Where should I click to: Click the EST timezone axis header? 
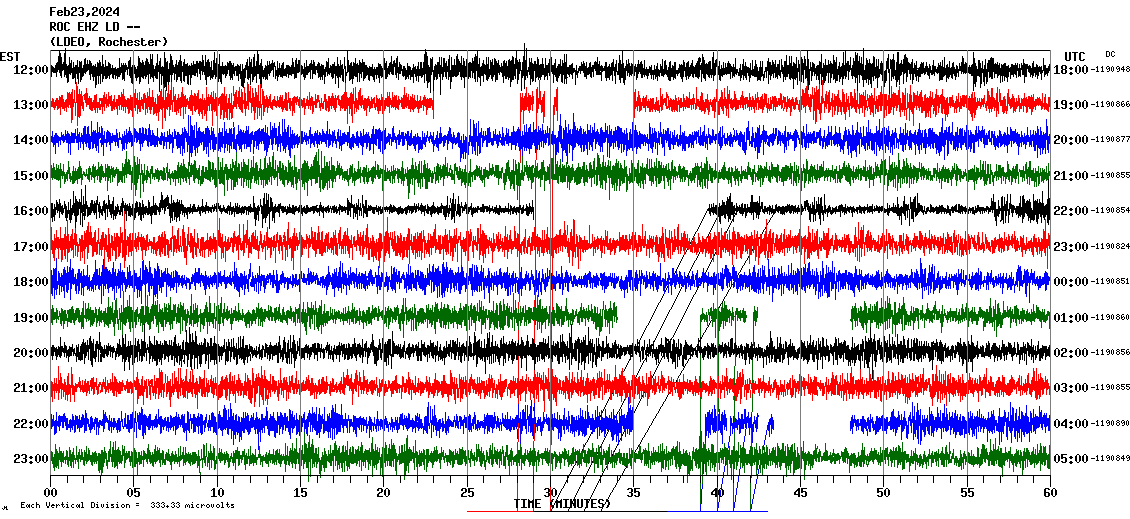9,56
